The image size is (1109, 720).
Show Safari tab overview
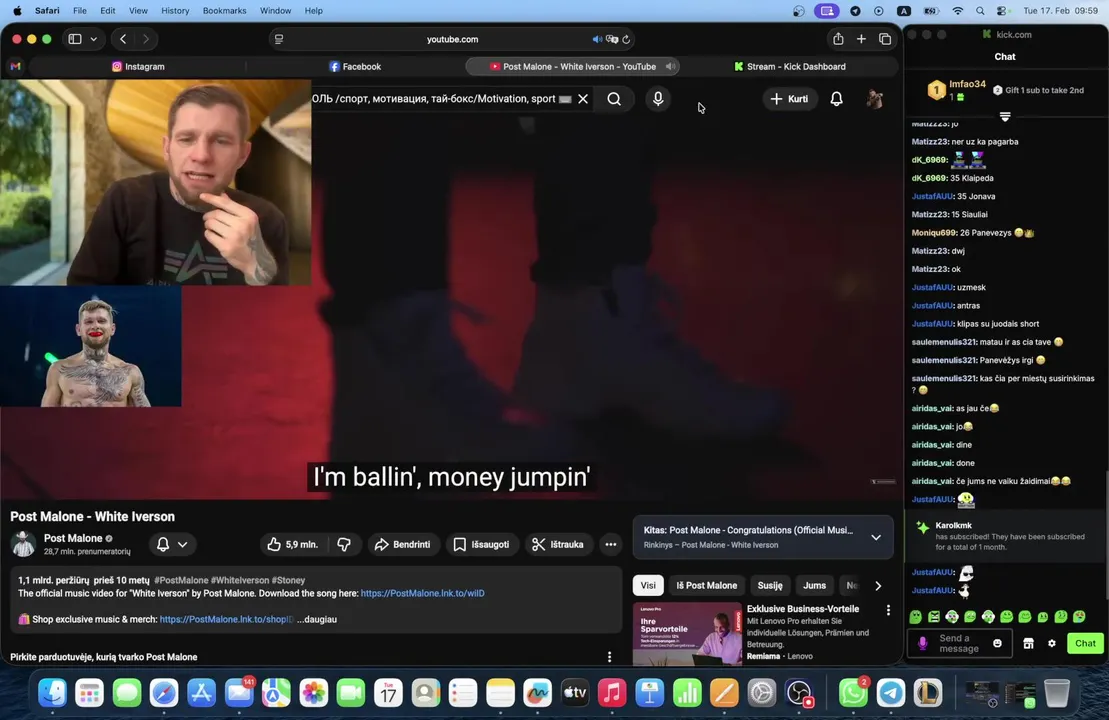tap(885, 39)
